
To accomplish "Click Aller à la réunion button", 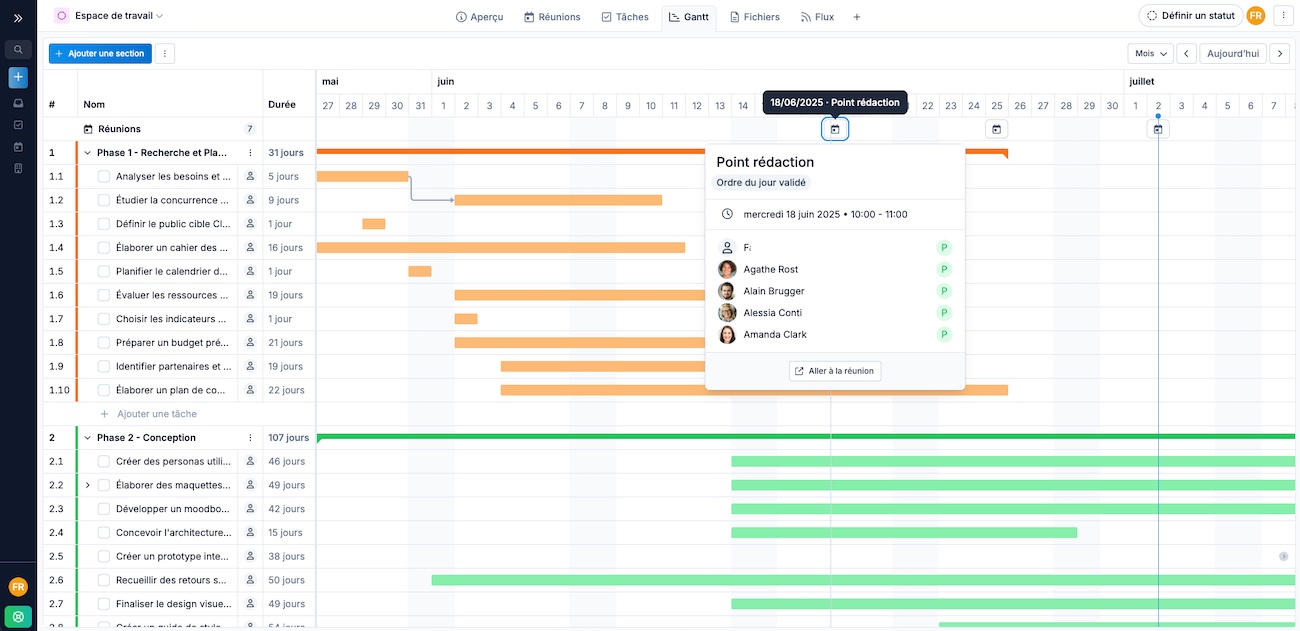I will [835, 371].
